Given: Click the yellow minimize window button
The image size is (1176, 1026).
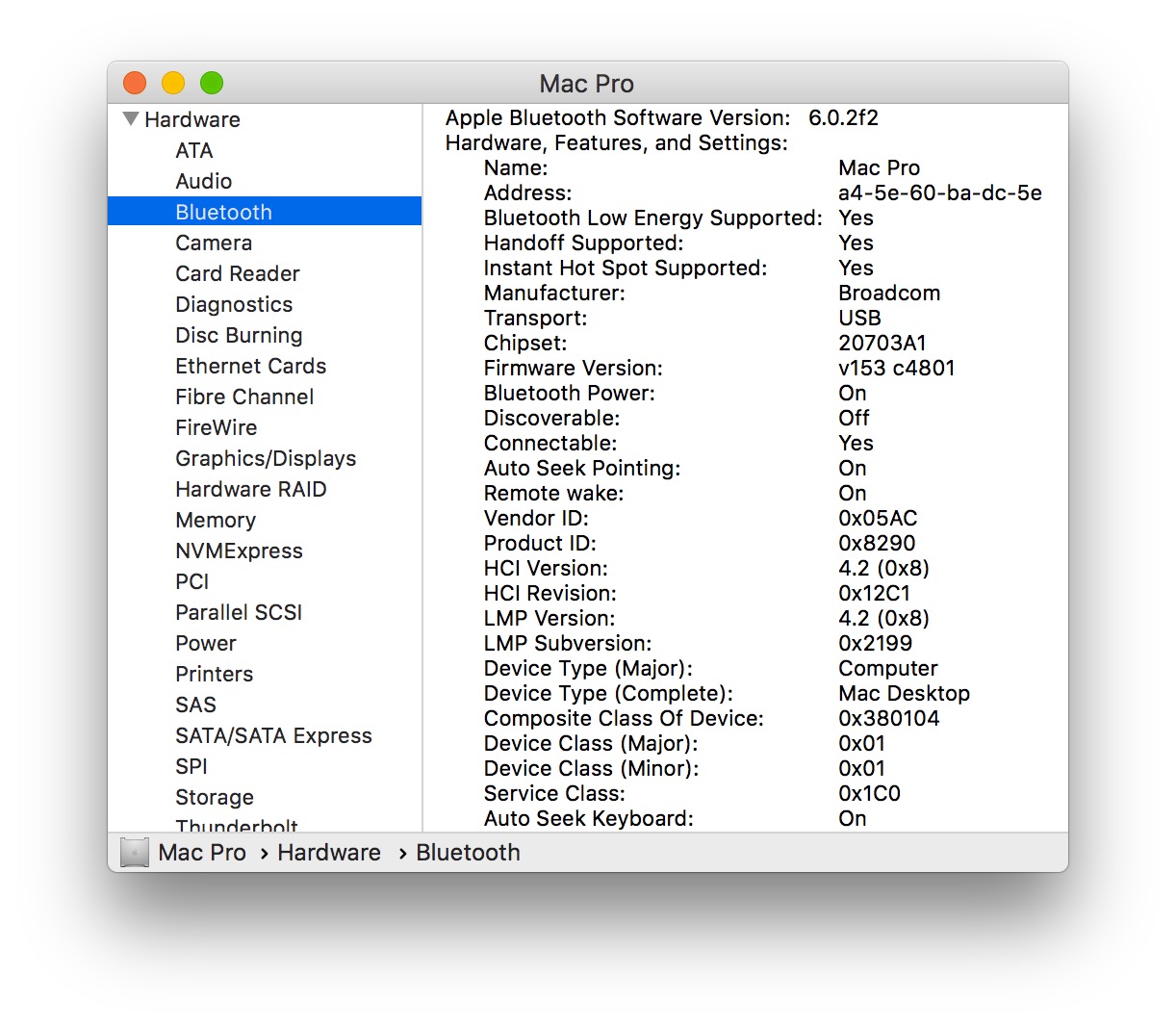Looking at the screenshot, I should (173, 83).
